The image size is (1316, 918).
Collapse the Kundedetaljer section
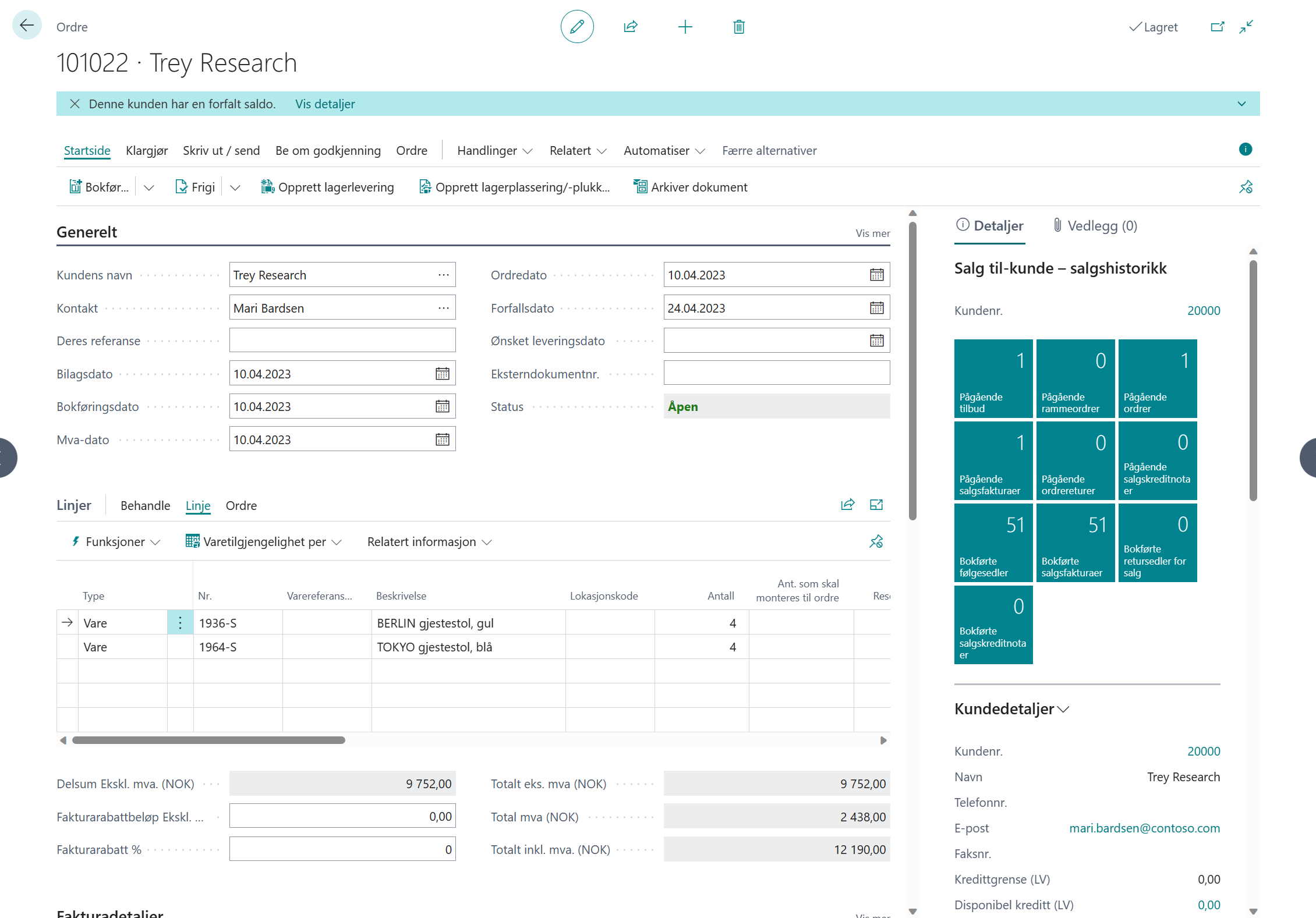point(1011,709)
